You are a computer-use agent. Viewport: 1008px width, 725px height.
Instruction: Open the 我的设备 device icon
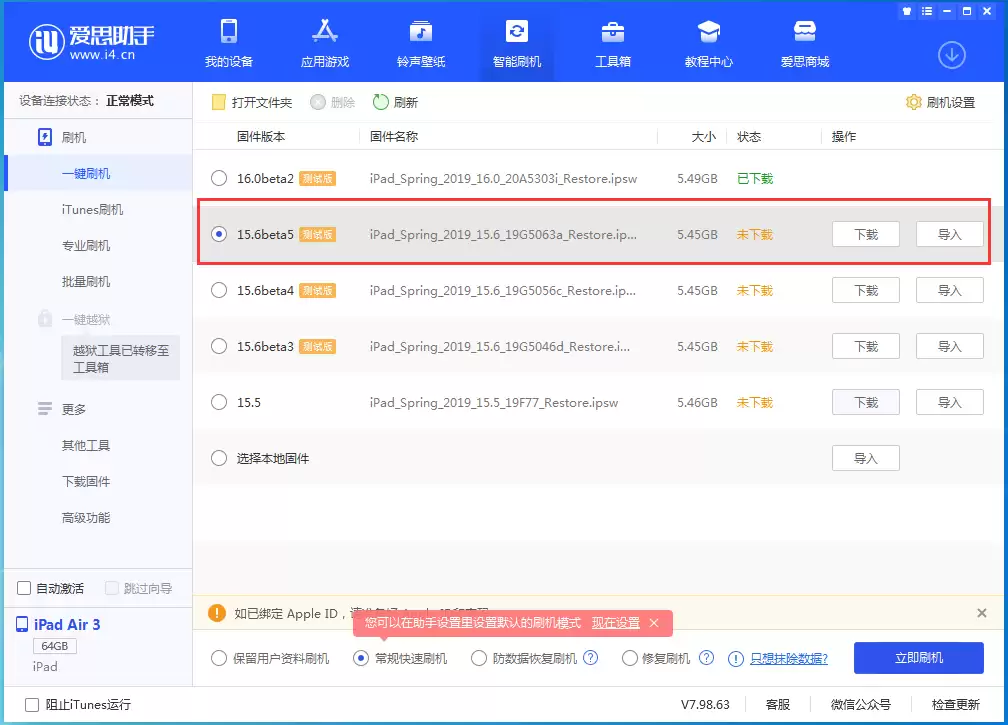point(229,31)
